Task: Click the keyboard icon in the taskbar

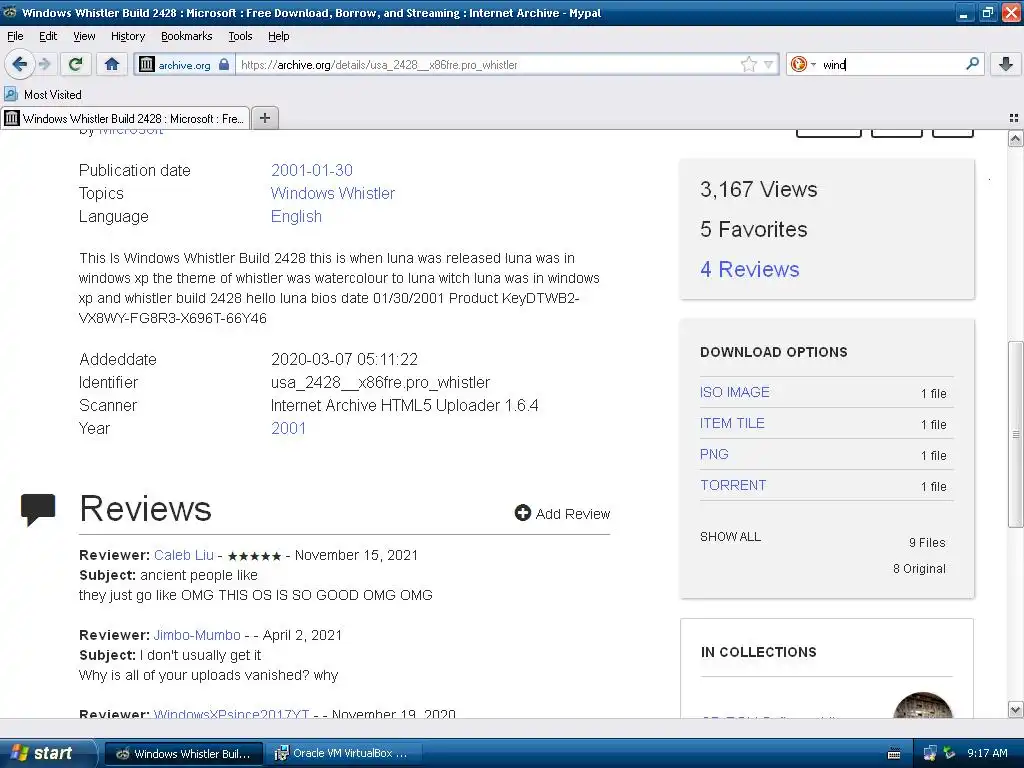Action: [894, 754]
